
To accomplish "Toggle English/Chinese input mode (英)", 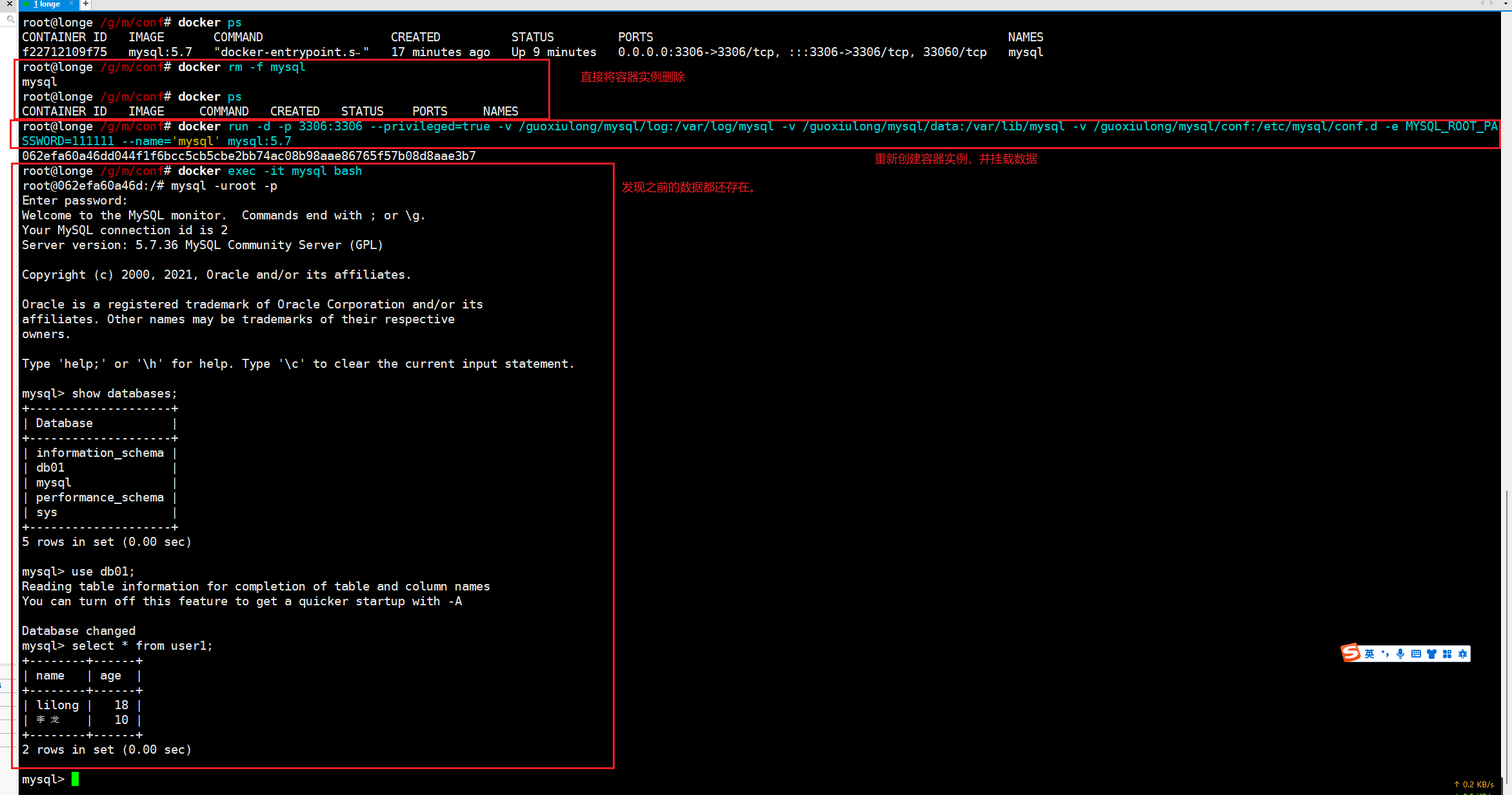I will pos(1369,654).
